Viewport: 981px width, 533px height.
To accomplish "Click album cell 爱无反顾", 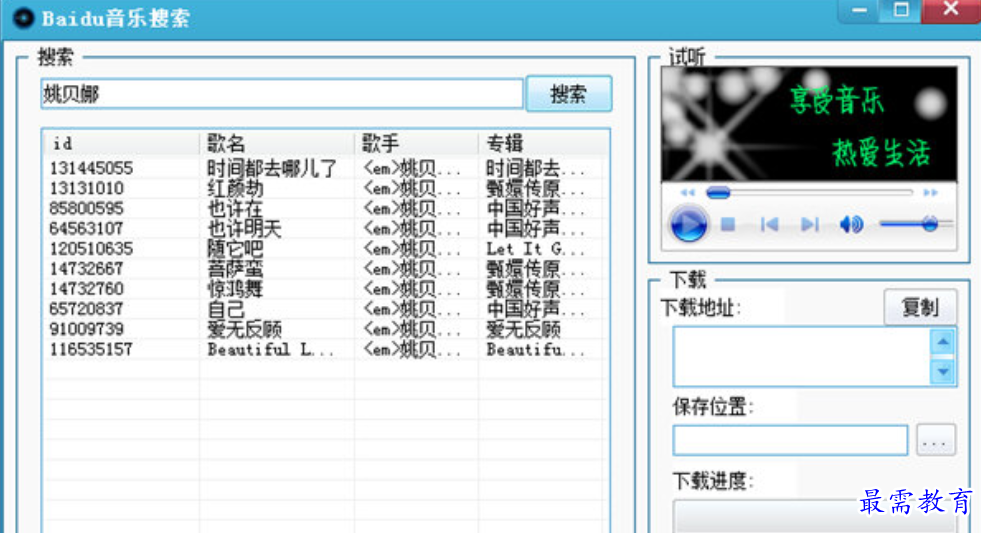I will 524,329.
